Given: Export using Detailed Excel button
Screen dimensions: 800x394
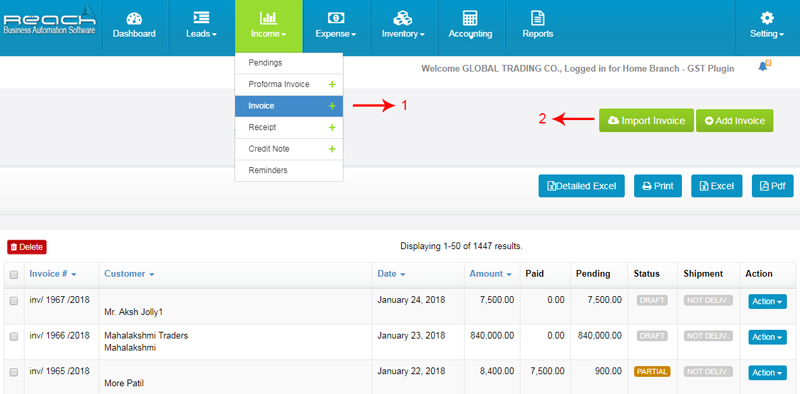Looking at the screenshot, I should (x=581, y=186).
